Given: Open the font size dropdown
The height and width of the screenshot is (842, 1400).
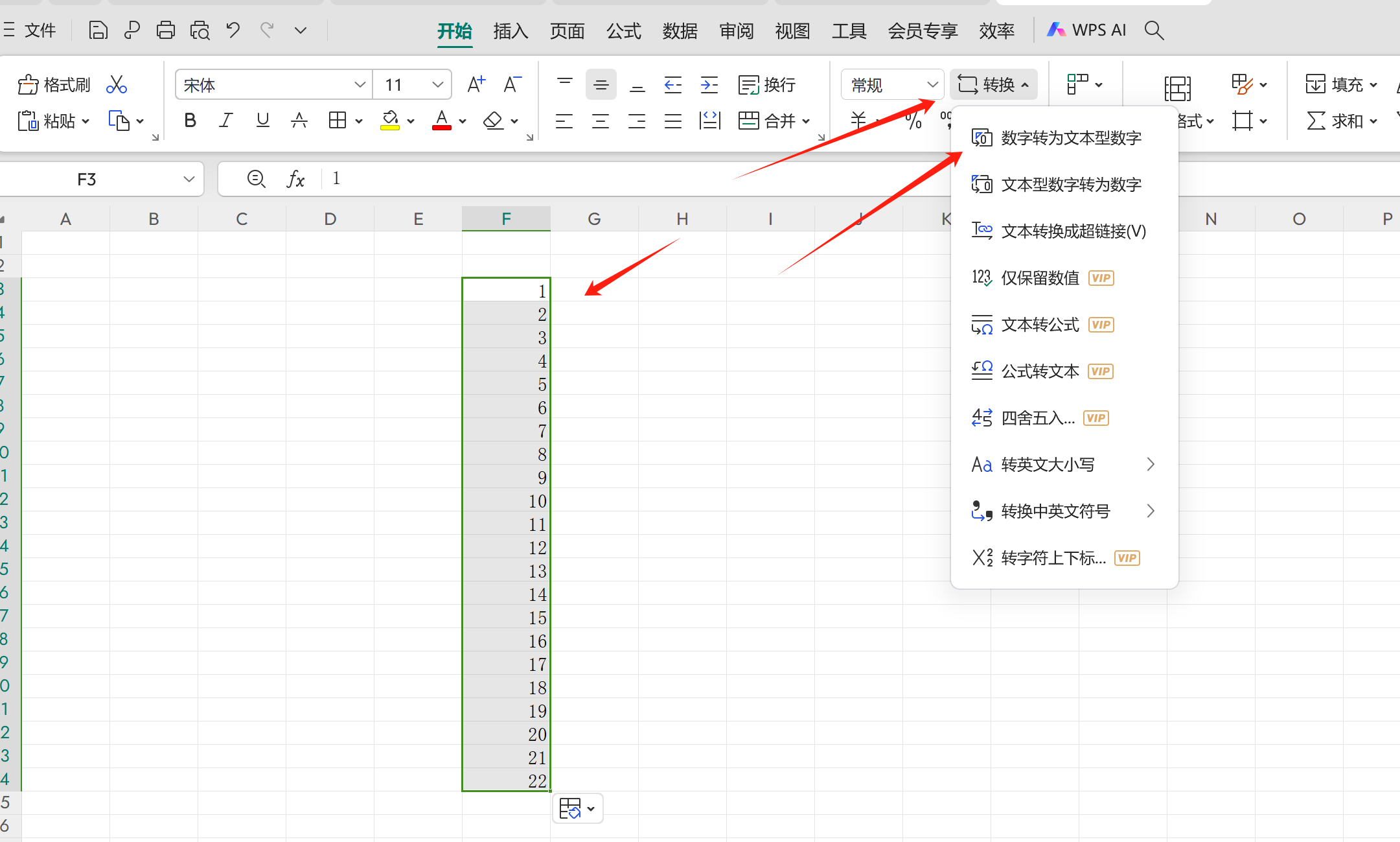Looking at the screenshot, I should (437, 85).
